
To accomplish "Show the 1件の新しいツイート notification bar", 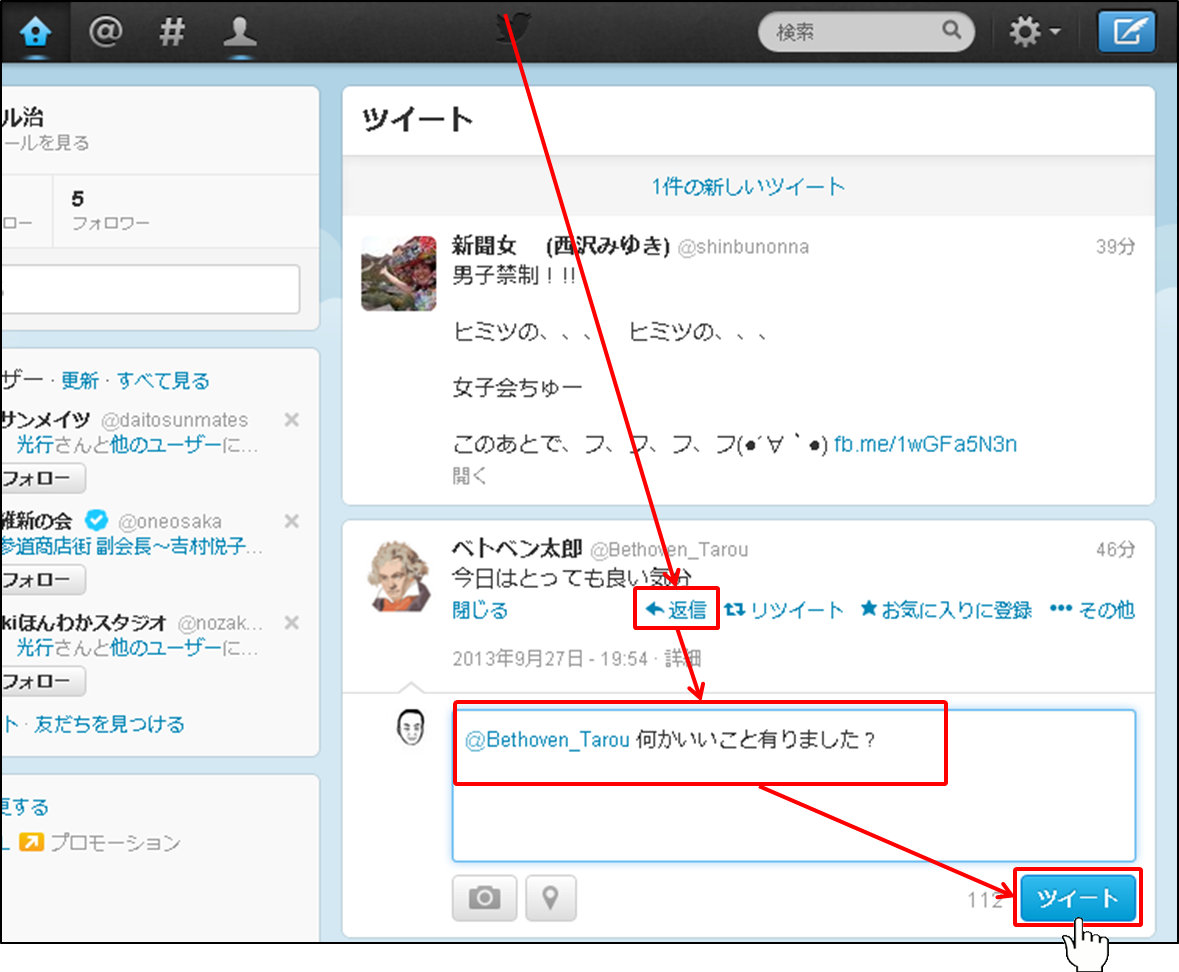I will tap(748, 187).
